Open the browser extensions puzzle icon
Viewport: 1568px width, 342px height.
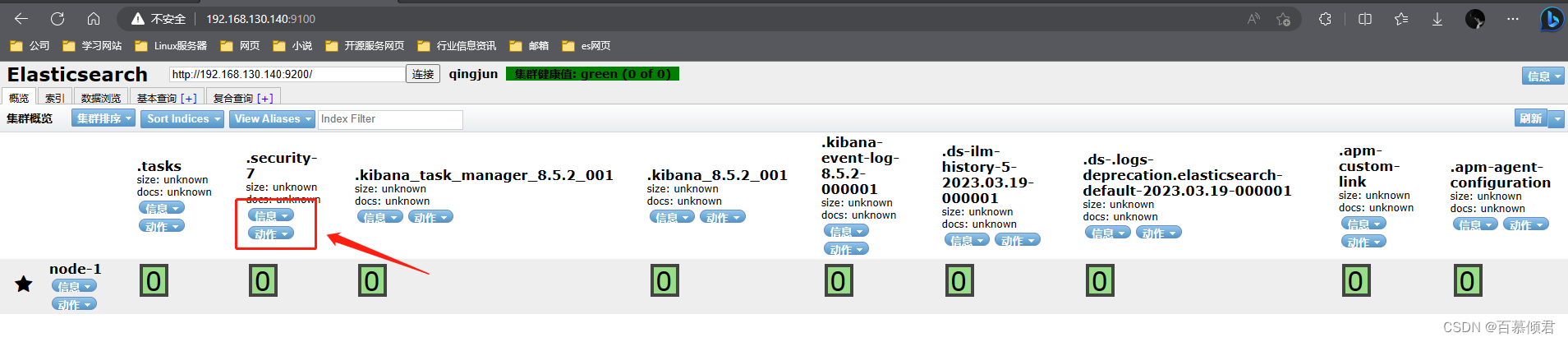click(1325, 19)
